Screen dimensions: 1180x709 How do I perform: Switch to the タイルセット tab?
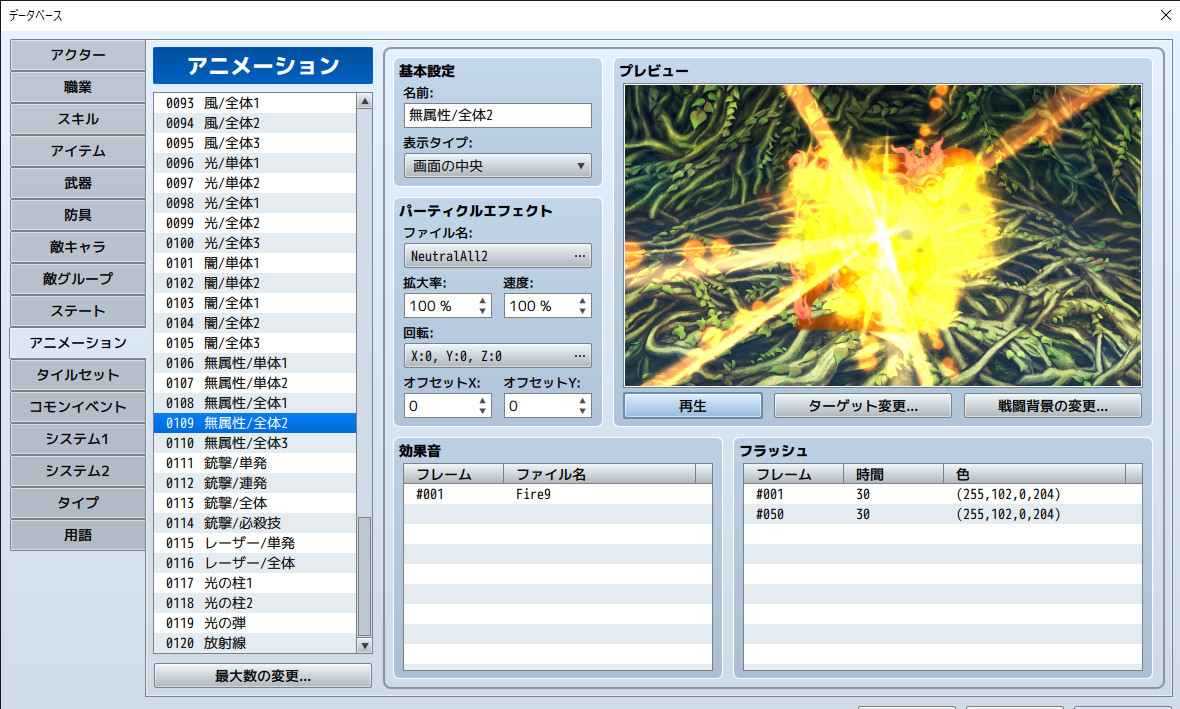(x=77, y=375)
